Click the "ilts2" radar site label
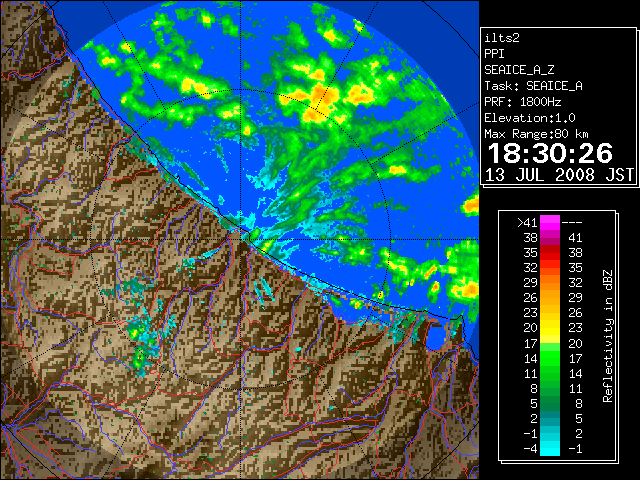The height and width of the screenshot is (480, 640). 502,38
